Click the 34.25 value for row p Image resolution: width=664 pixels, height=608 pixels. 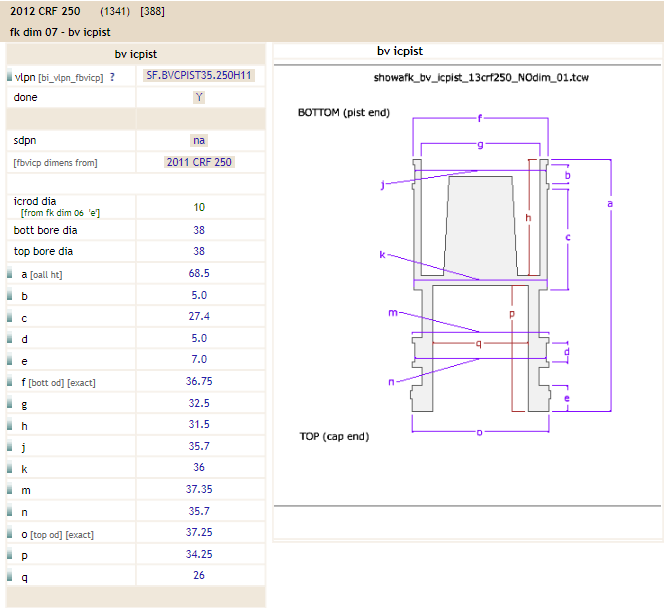point(199,554)
